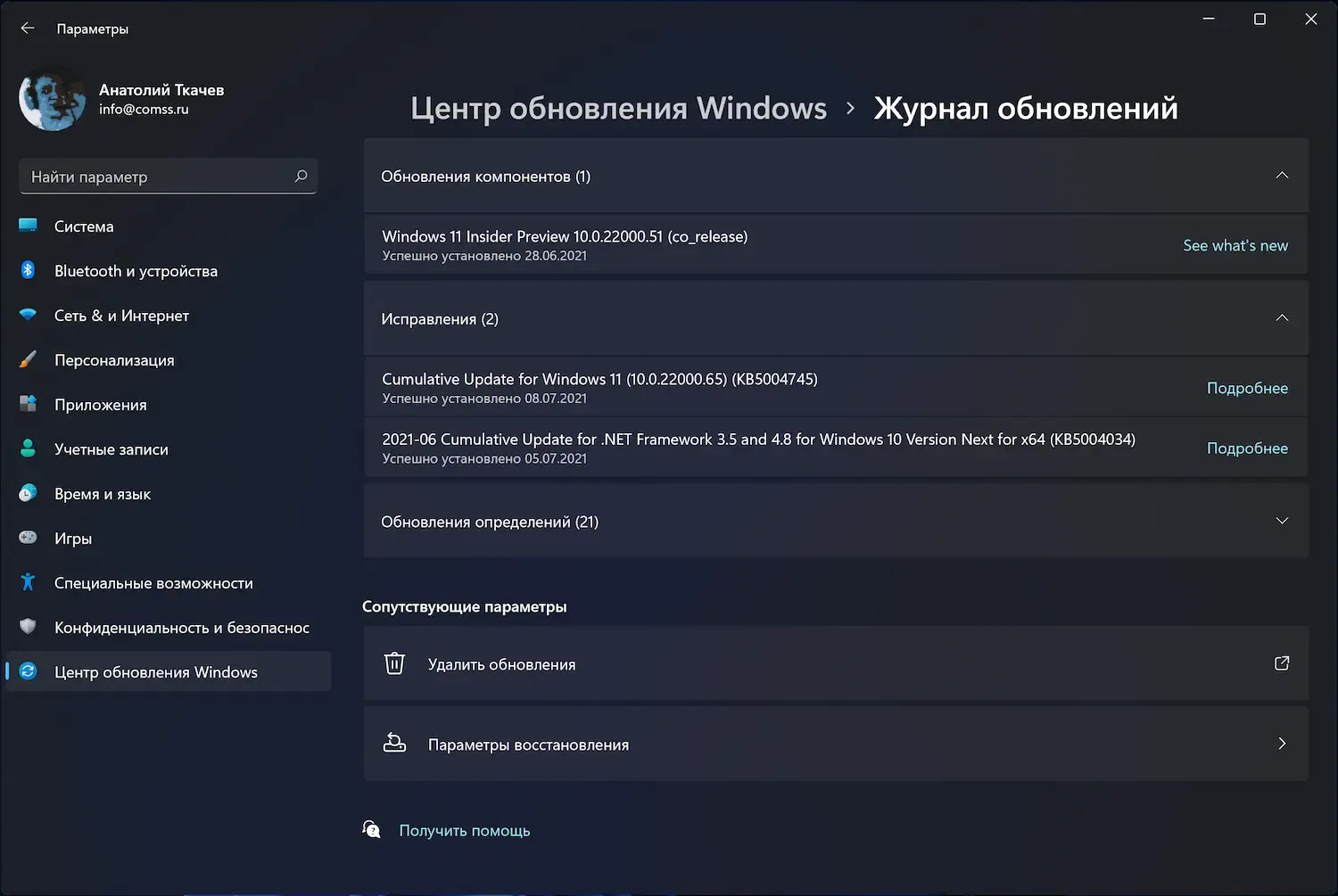Click the external link icon for Удалить обновления
This screenshot has height=896, width=1338.
1282,663
